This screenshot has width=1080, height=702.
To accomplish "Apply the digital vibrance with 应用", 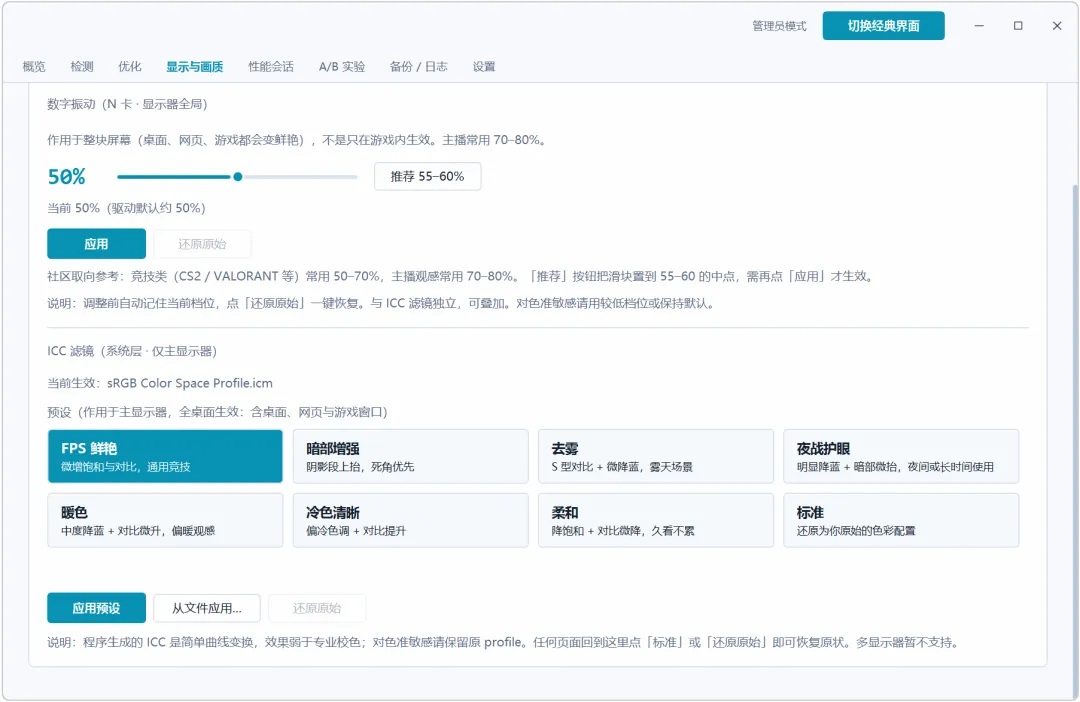I will [96, 244].
